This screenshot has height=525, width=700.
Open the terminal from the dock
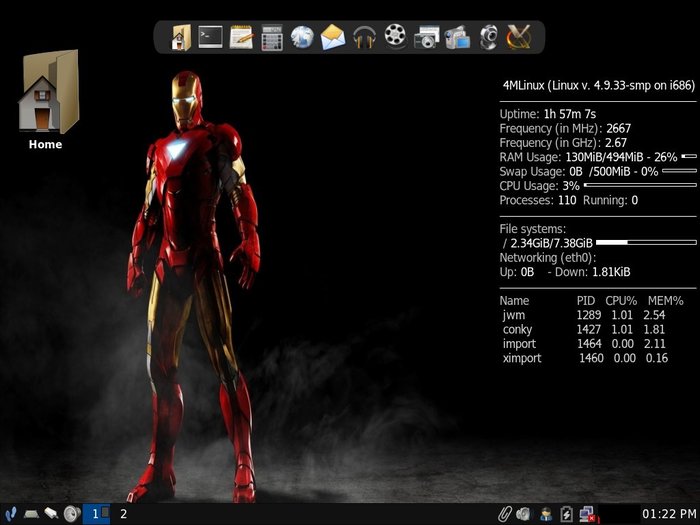tap(210, 38)
